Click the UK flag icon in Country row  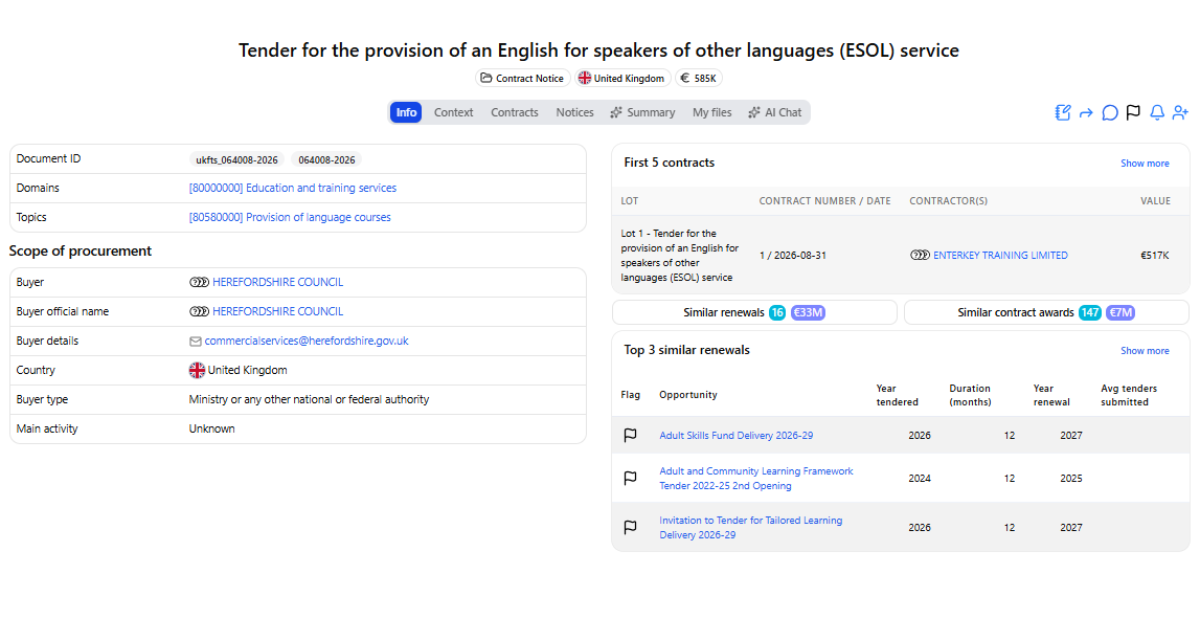pyautogui.click(x=197, y=370)
